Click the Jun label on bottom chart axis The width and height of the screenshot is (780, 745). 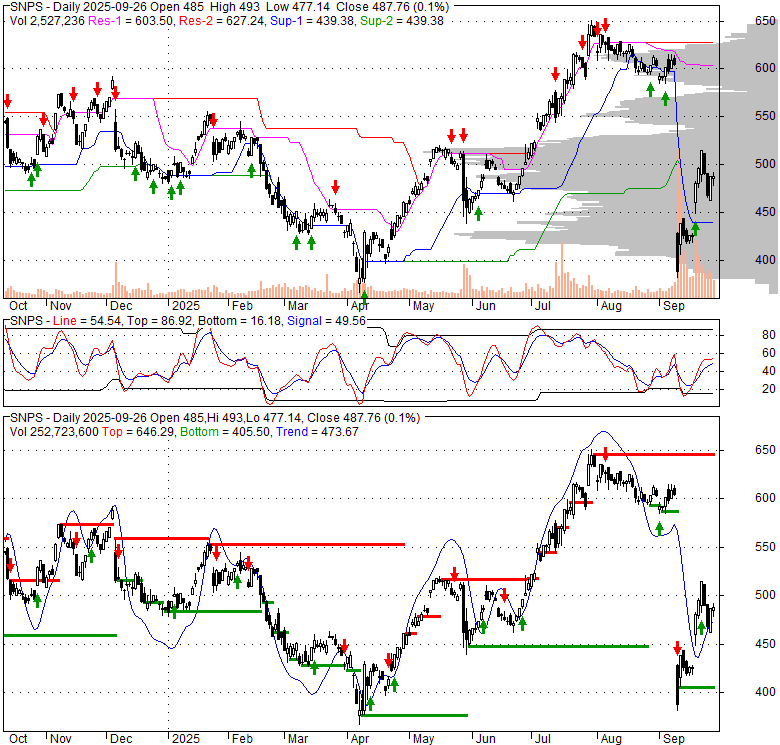tap(485, 739)
